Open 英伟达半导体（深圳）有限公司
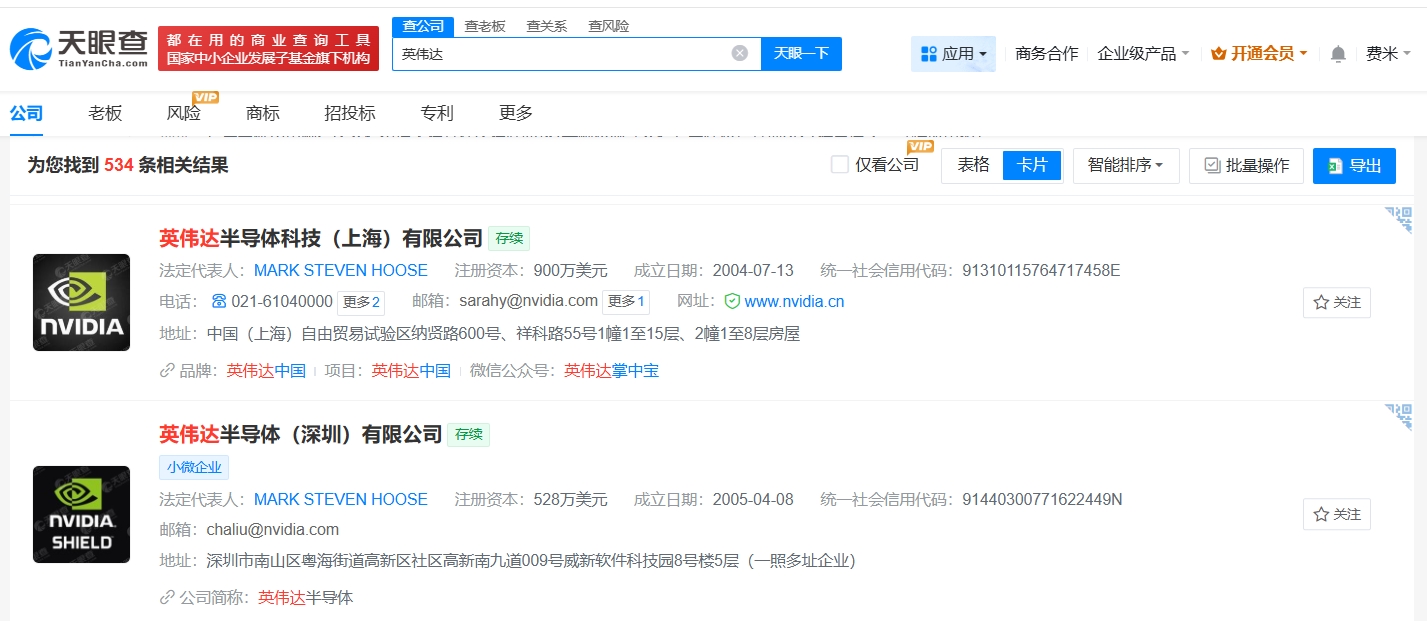This screenshot has width=1427, height=621. pos(300,434)
